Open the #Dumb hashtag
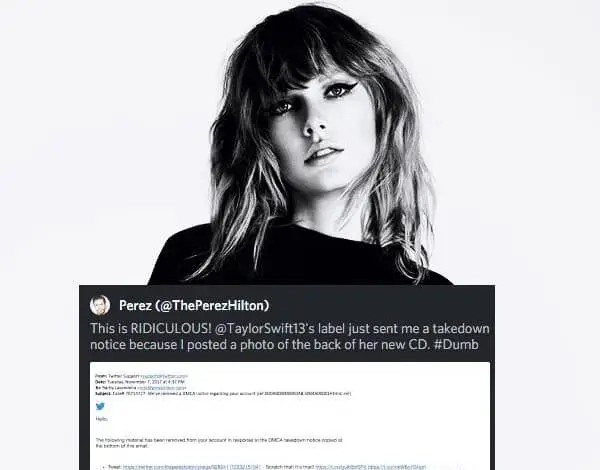The width and height of the screenshot is (600, 470). point(457,344)
